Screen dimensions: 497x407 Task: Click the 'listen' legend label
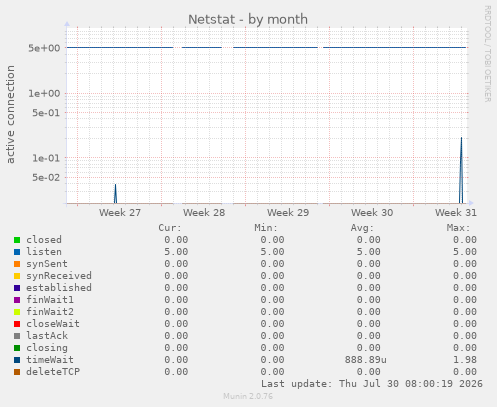point(44,252)
